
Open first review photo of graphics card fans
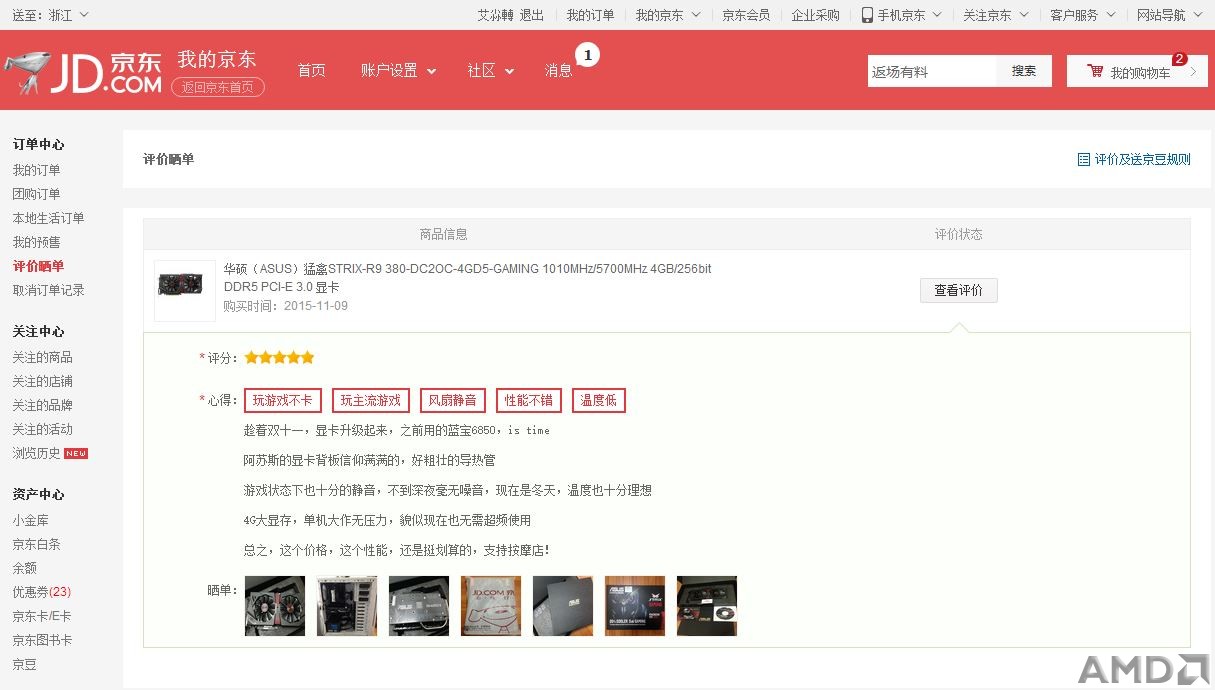coord(275,606)
